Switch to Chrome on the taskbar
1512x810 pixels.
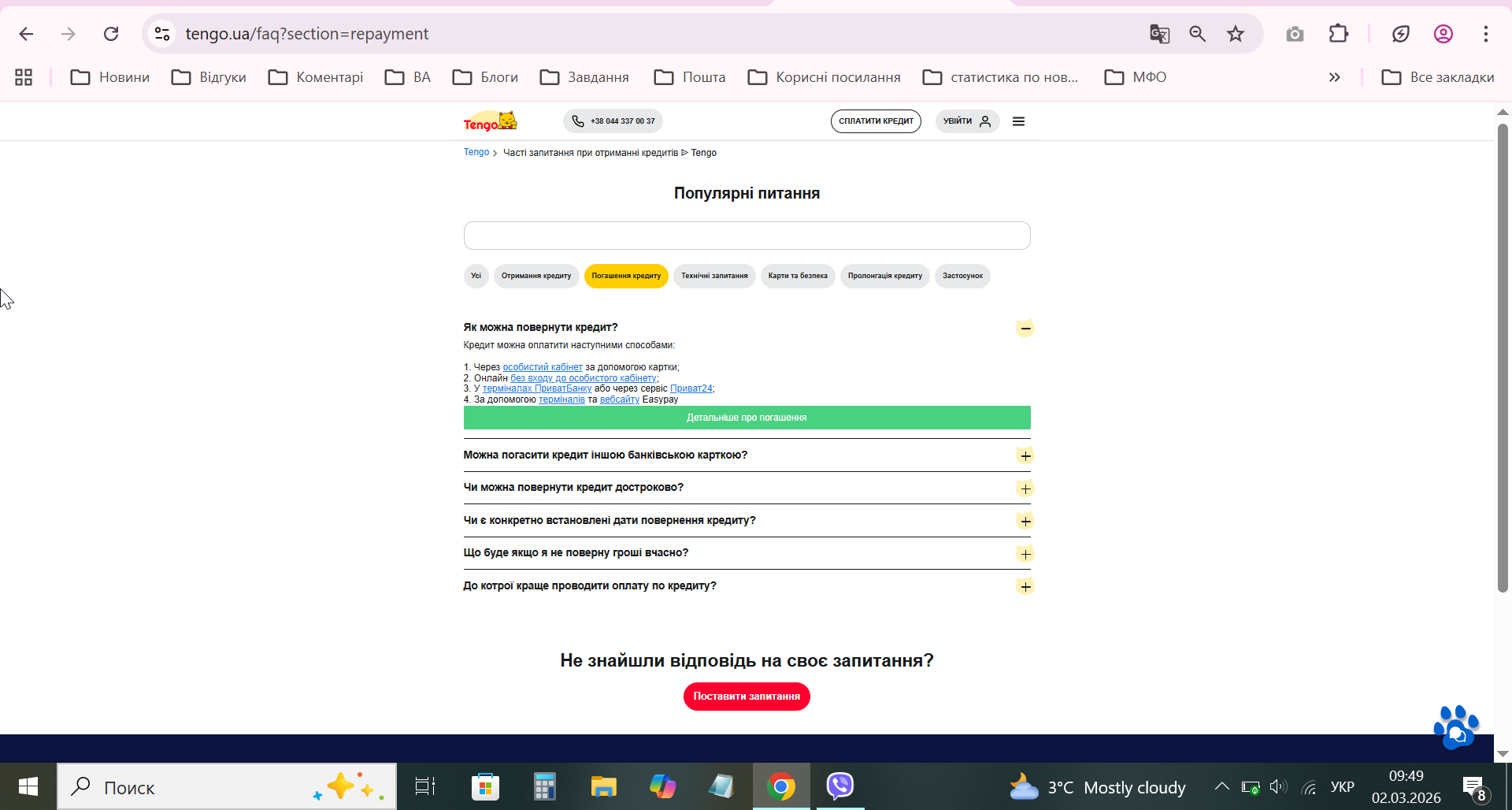click(781, 786)
